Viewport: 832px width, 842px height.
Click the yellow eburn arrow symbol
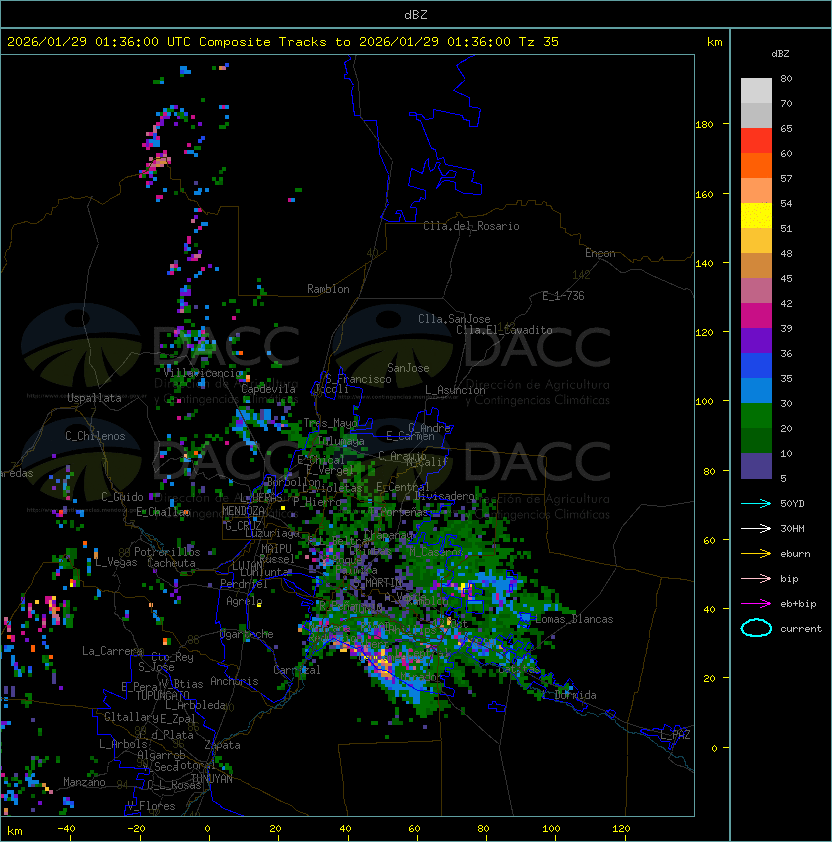click(x=756, y=554)
